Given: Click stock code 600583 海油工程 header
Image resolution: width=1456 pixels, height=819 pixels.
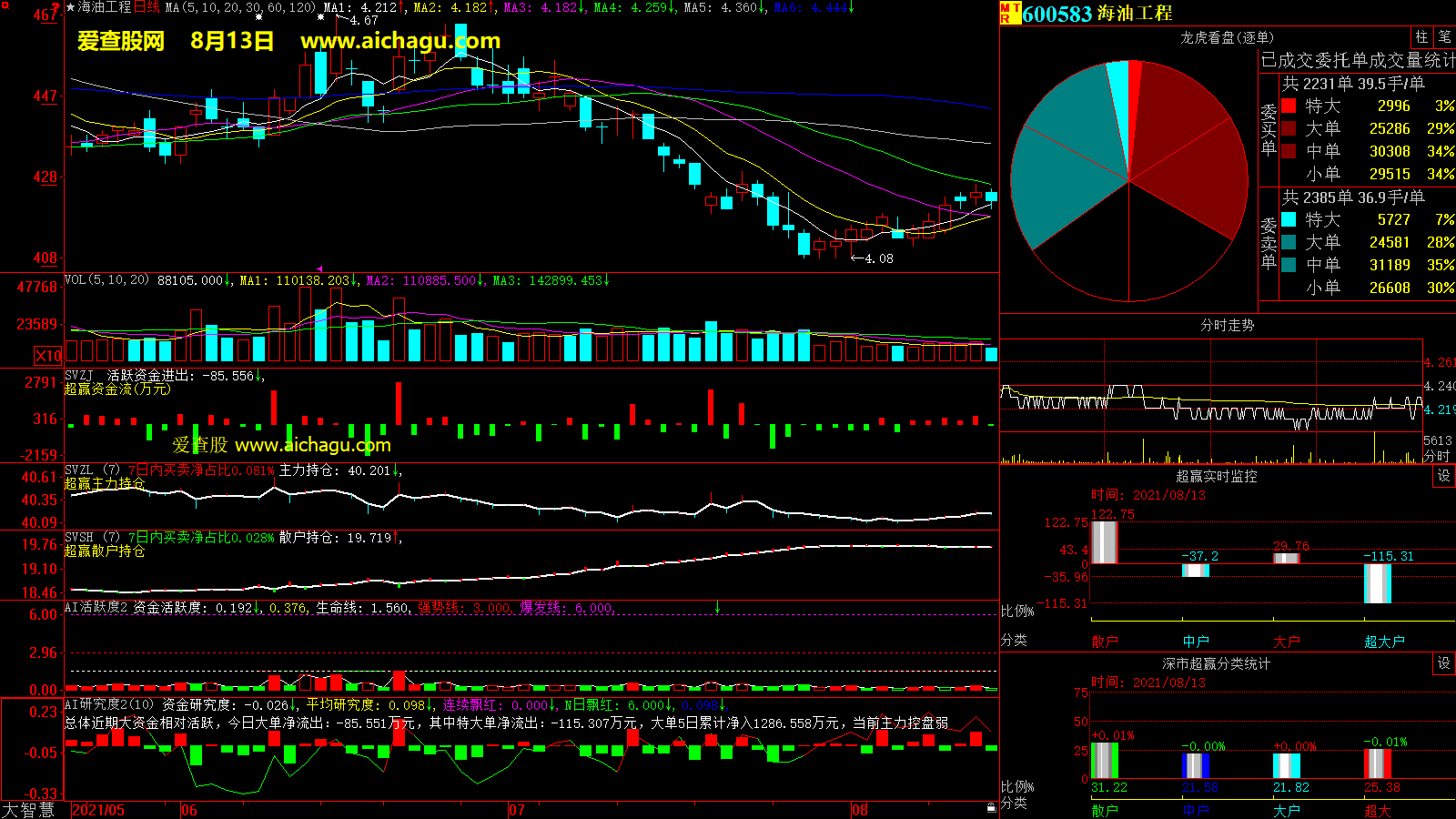Looking at the screenshot, I should (1097, 14).
